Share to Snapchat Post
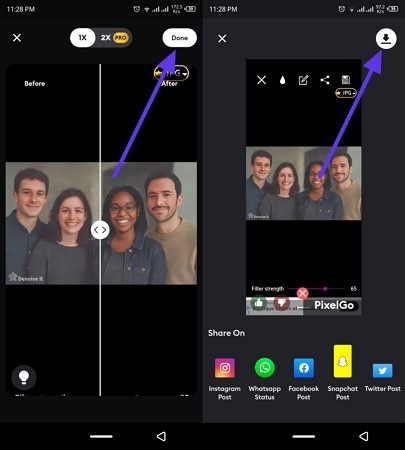Image resolution: width=405 pixels, height=450 pixels. click(343, 373)
